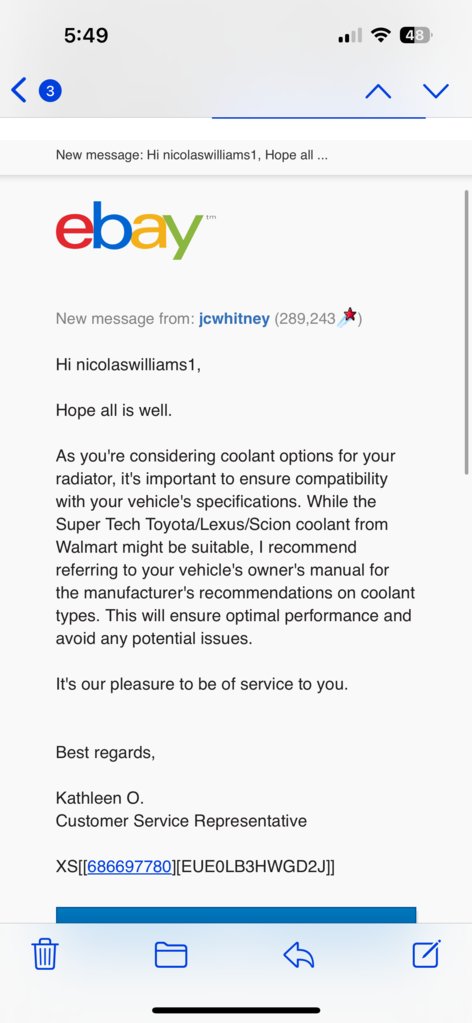Compose a new email with pencil icon

pyautogui.click(x=427, y=954)
